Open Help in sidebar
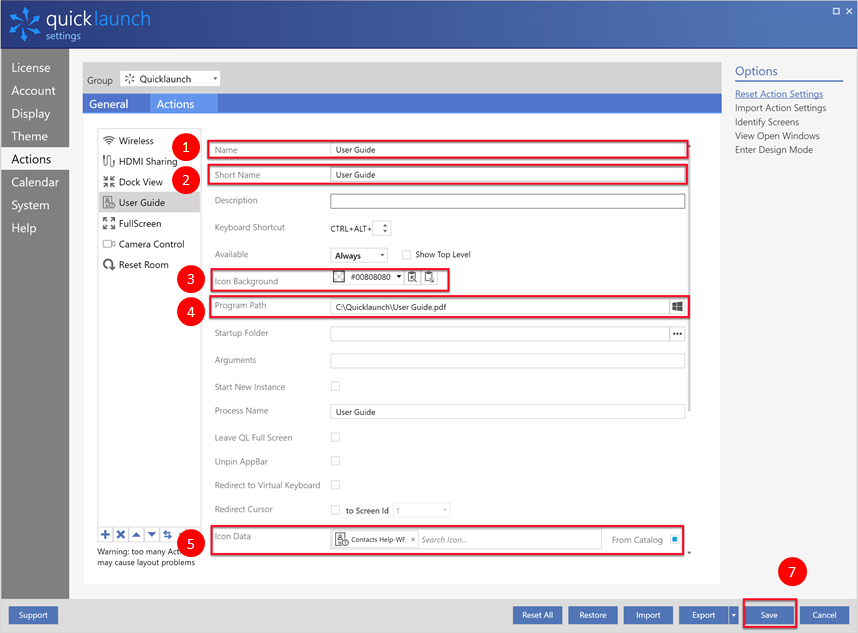 tap(24, 228)
